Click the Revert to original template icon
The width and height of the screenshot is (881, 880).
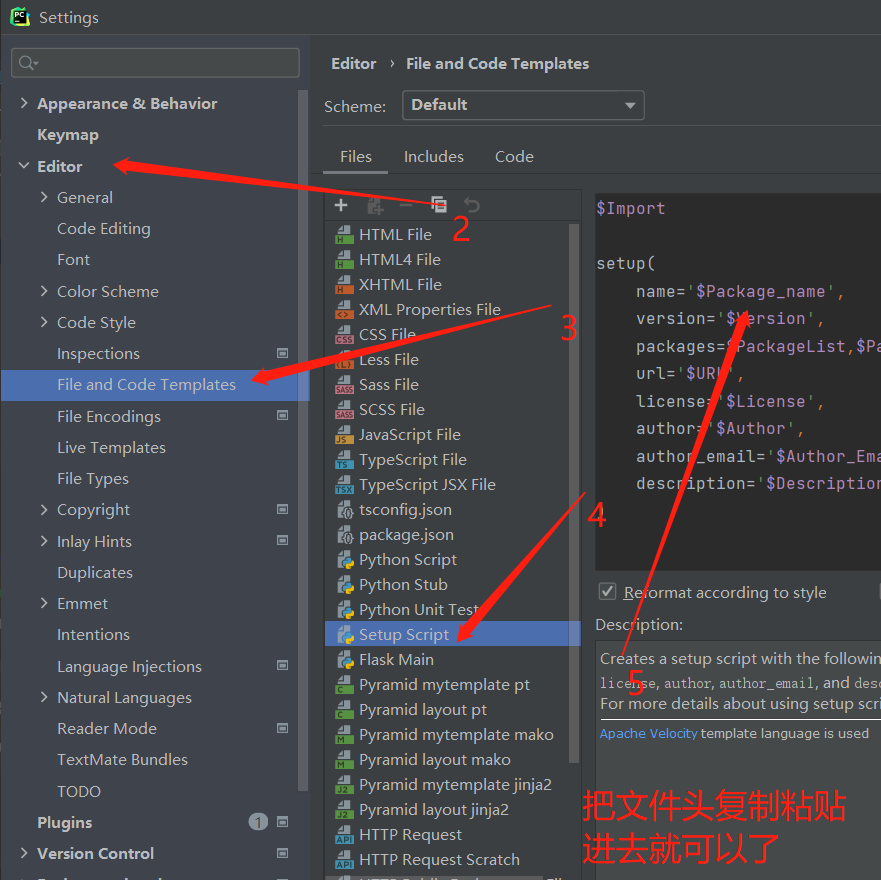(x=472, y=205)
